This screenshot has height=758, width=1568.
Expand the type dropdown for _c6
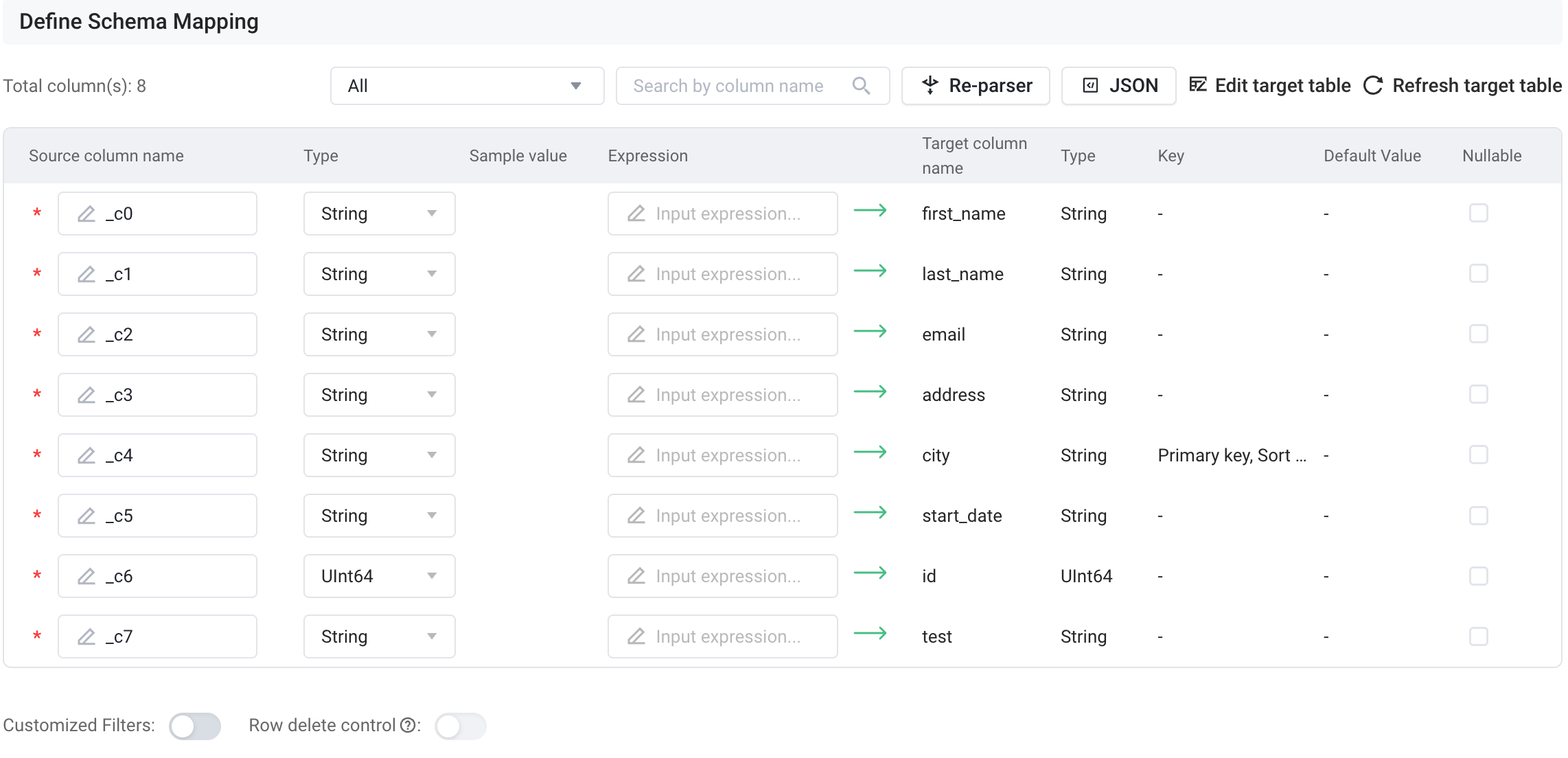[x=379, y=576]
